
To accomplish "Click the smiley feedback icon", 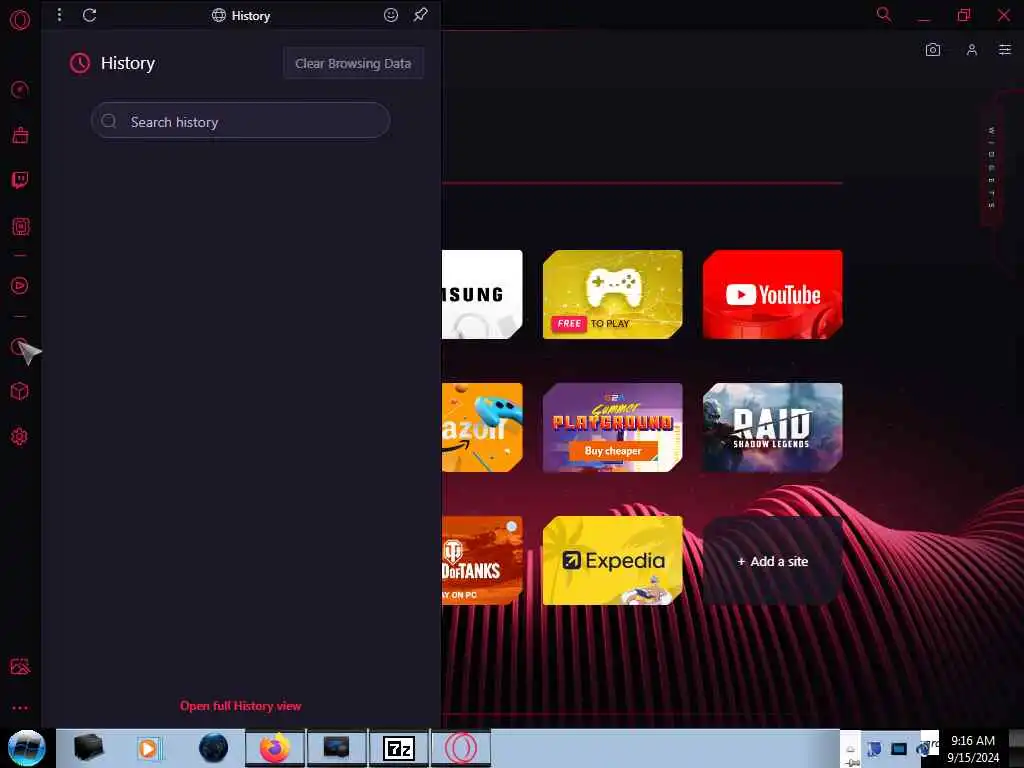I will pyautogui.click(x=391, y=15).
